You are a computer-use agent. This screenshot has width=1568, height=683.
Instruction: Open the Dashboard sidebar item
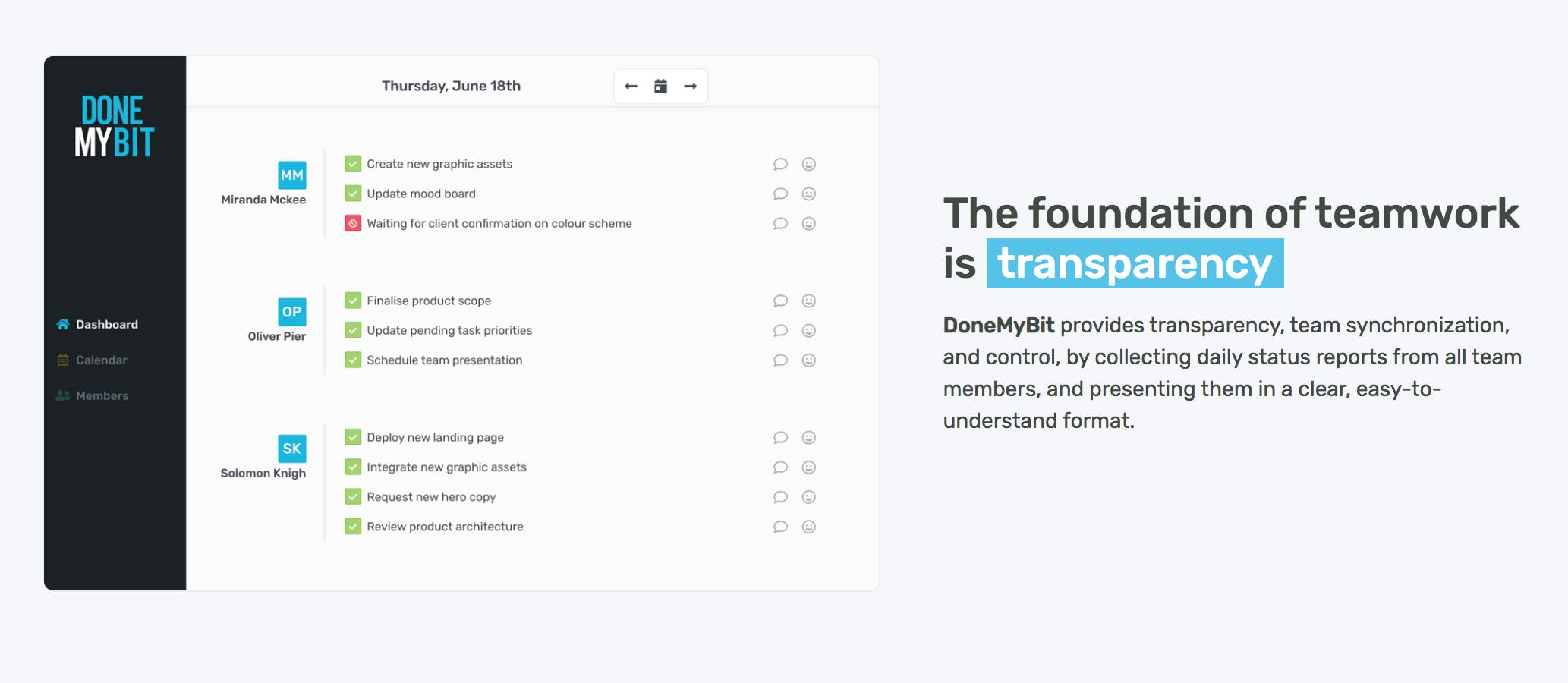tap(97, 324)
